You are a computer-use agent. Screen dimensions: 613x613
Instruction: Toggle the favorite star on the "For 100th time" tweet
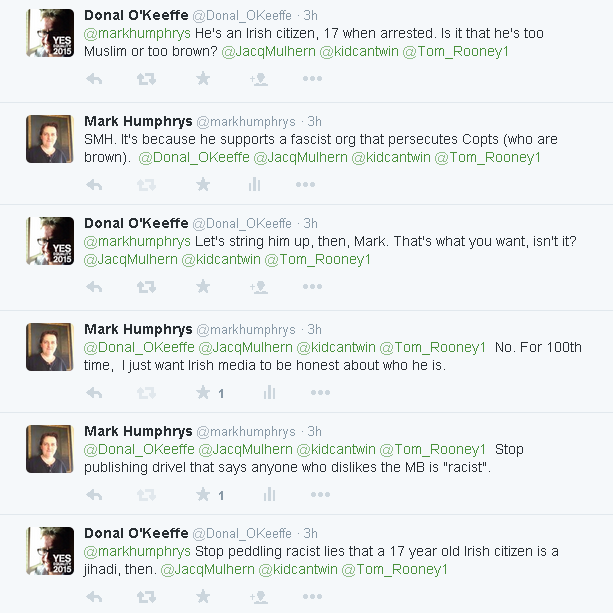[203, 393]
